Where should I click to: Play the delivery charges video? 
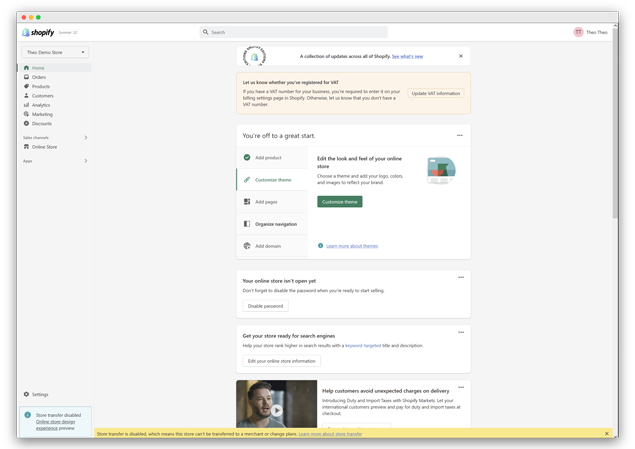(277, 410)
